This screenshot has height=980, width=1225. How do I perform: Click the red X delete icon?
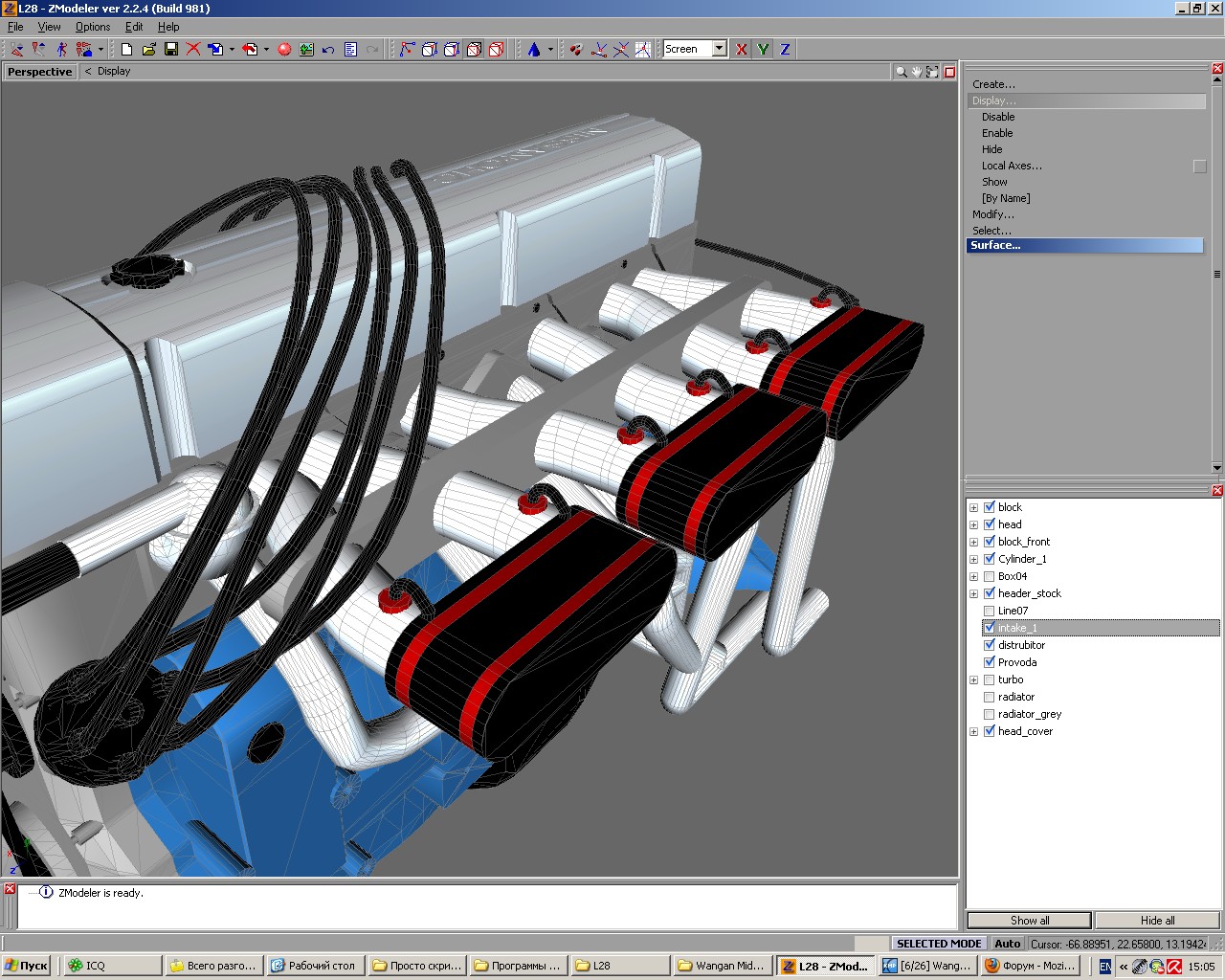point(193,49)
